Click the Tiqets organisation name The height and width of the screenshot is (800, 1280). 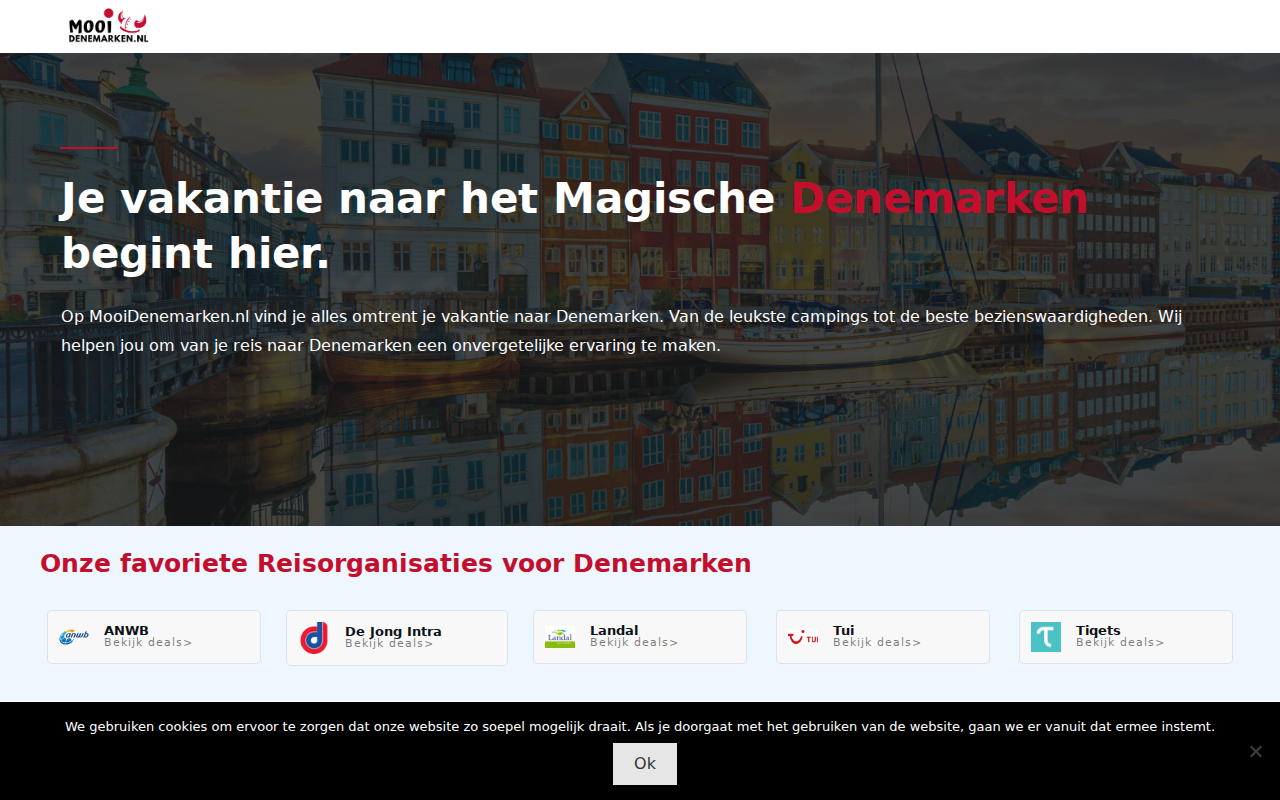1098,630
